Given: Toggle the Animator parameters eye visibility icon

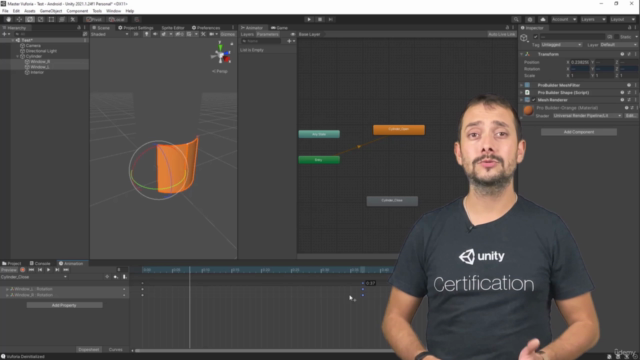Looking at the screenshot, I should (293, 34).
